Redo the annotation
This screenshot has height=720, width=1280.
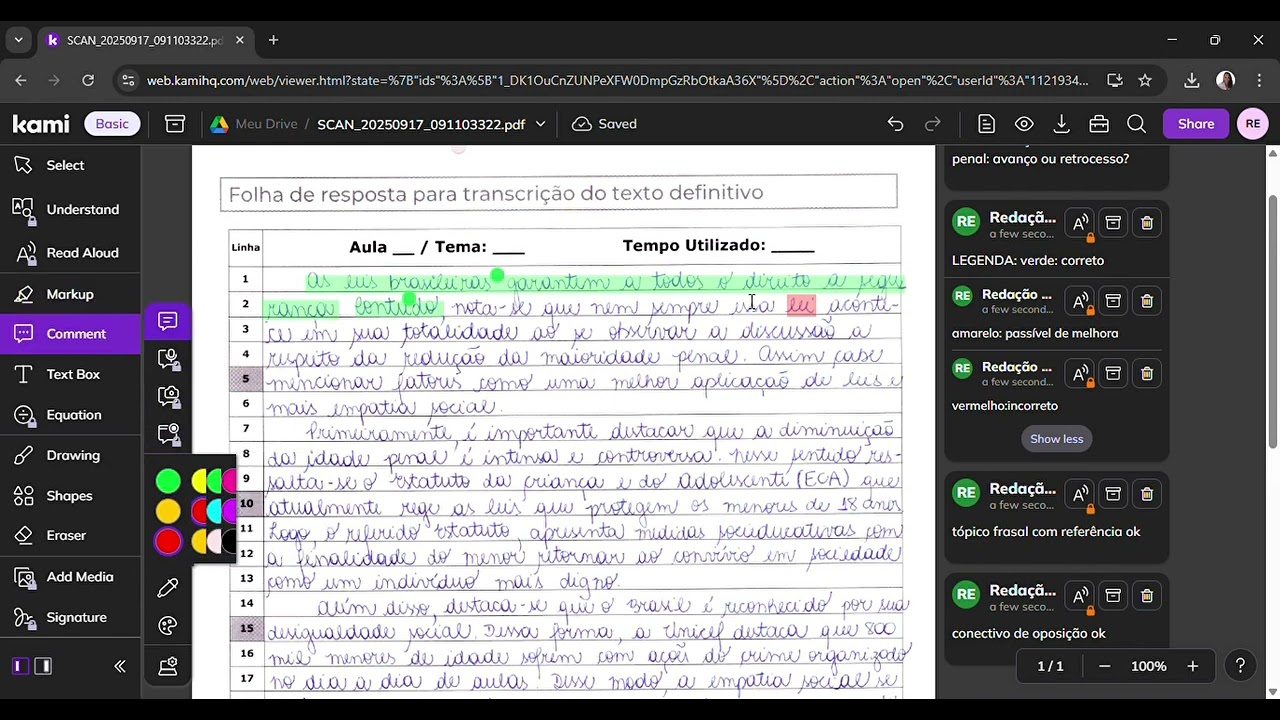[x=933, y=124]
